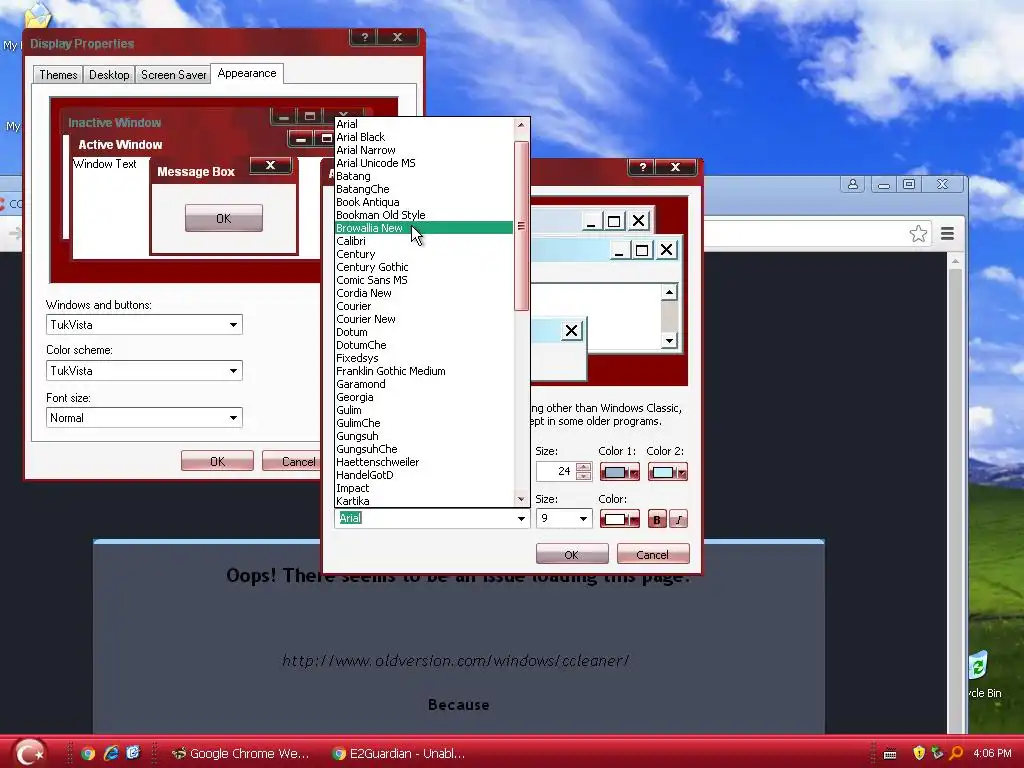This screenshot has height=768, width=1024.
Task: Select the Appearance tab
Action: 247,73
